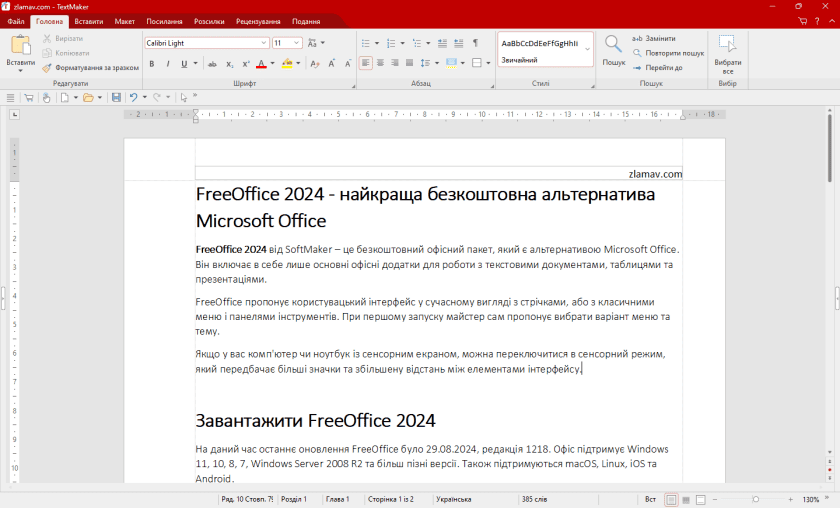Toggle touch mode hand icon
The height and width of the screenshot is (508, 840).
click(47, 98)
